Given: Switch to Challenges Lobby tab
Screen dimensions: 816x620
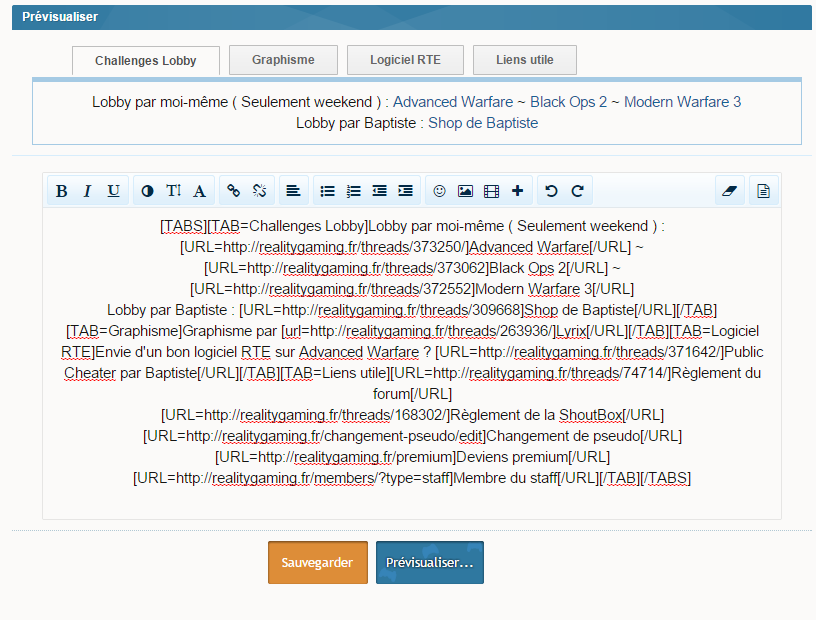Looking at the screenshot, I should point(146,61).
